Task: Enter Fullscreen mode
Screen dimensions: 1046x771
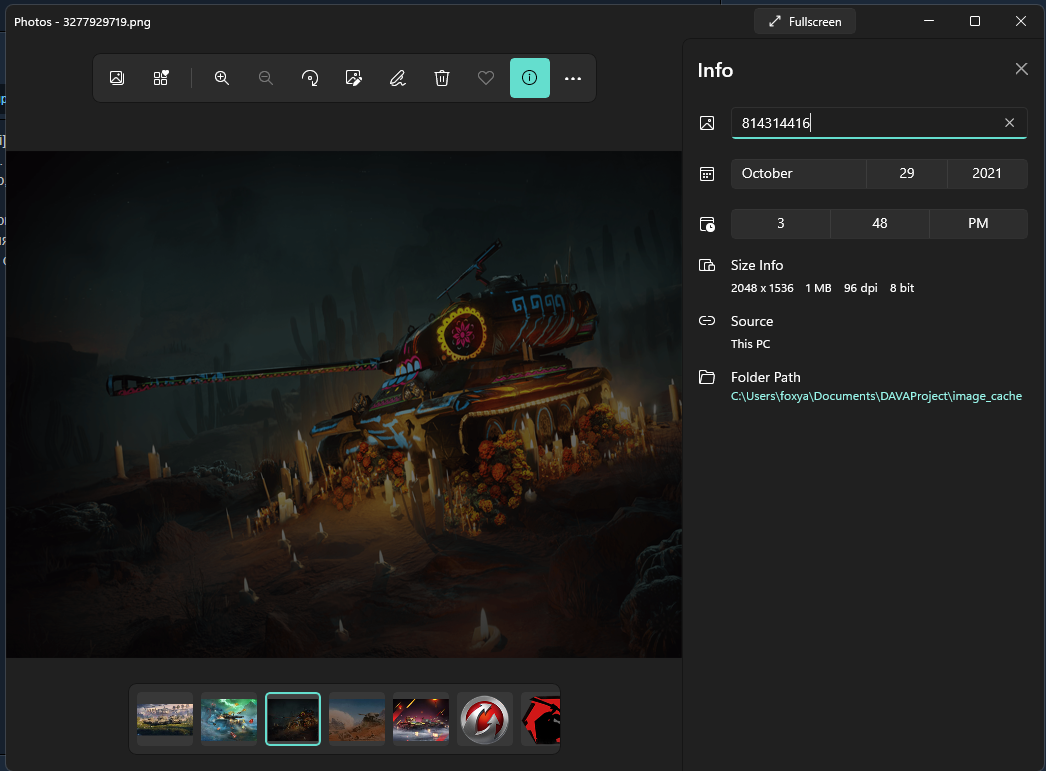Action: click(x=805, y=21)
